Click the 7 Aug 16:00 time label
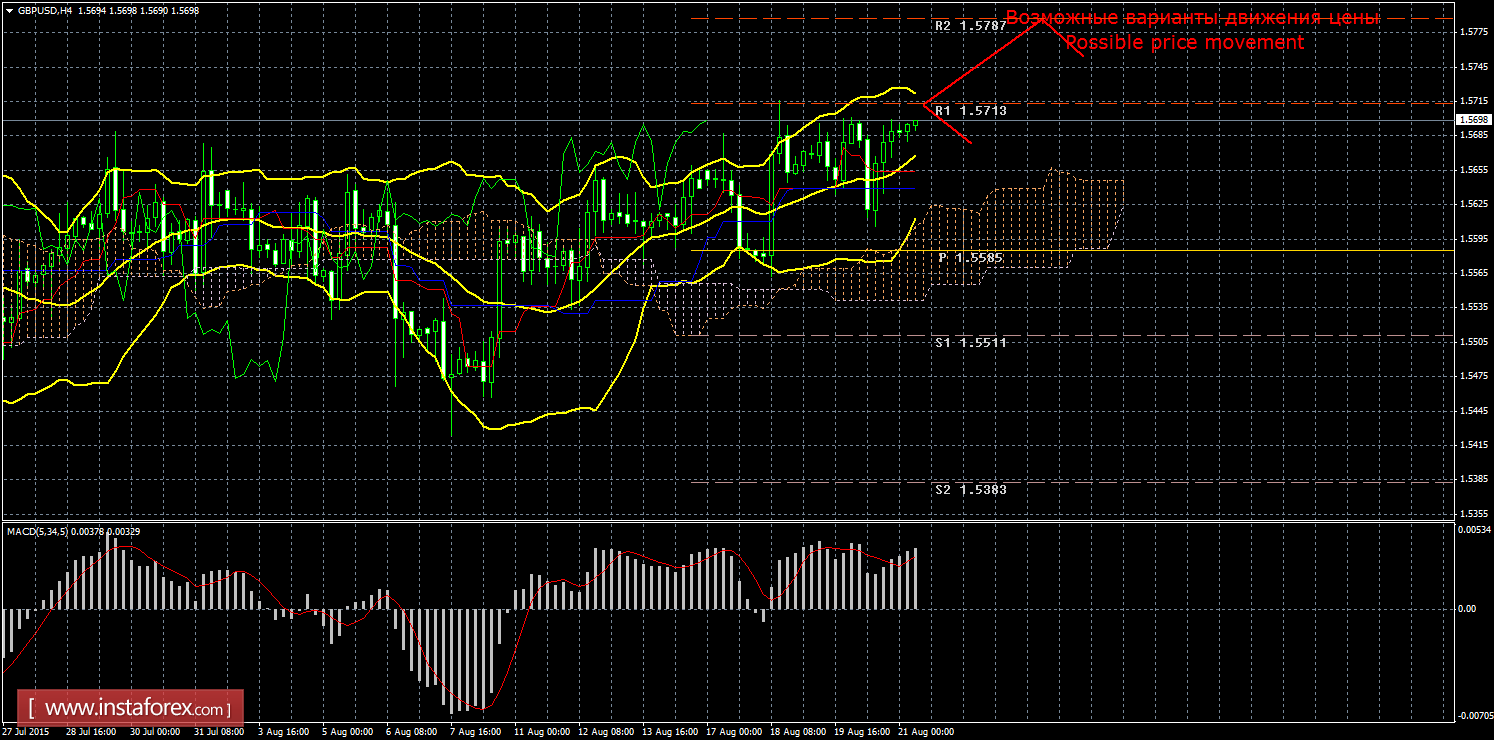The width and height of the screenshot is (1494, 740). (475, 732)
